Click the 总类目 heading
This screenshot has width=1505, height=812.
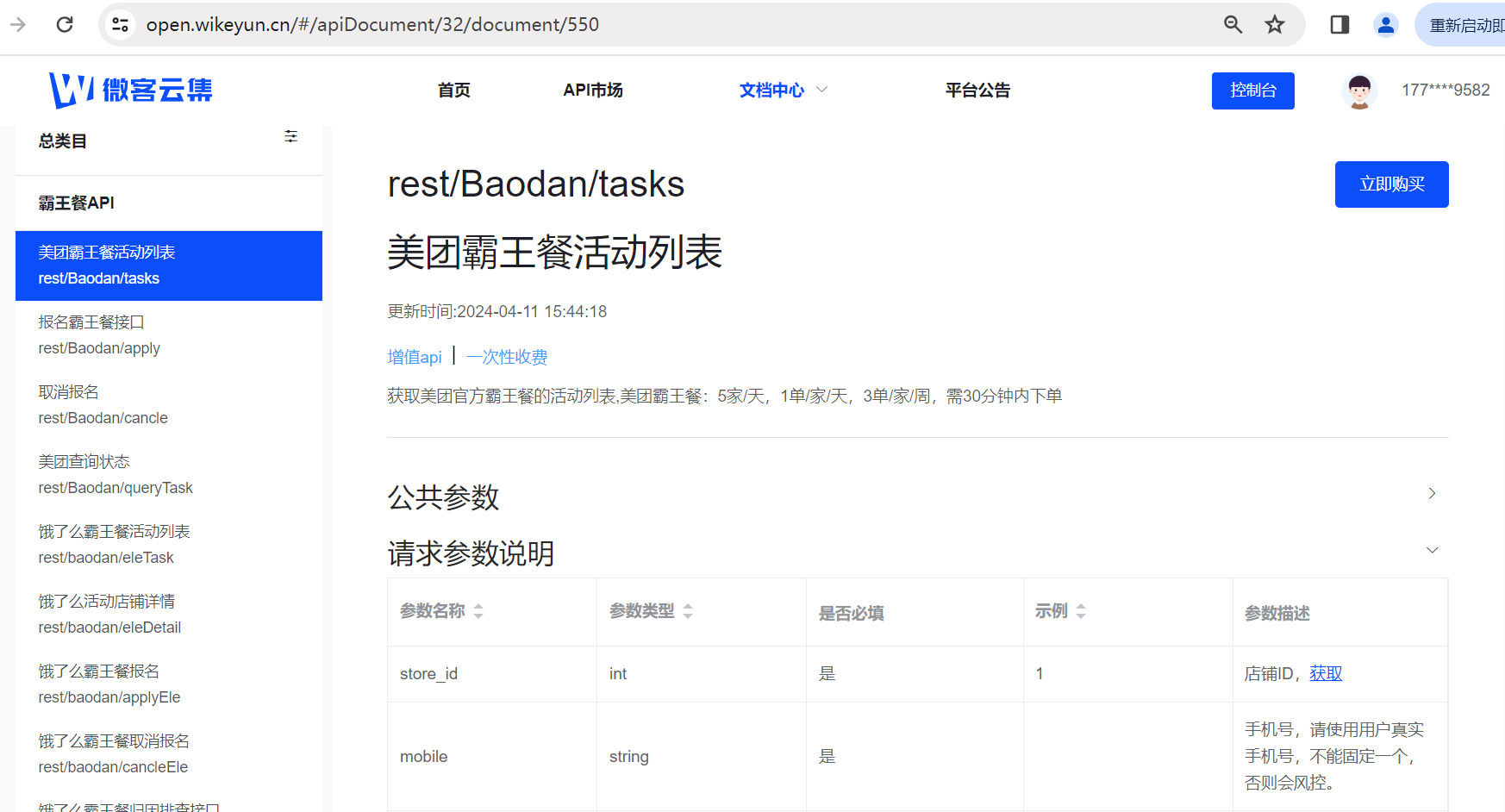(x=62, y=141)
